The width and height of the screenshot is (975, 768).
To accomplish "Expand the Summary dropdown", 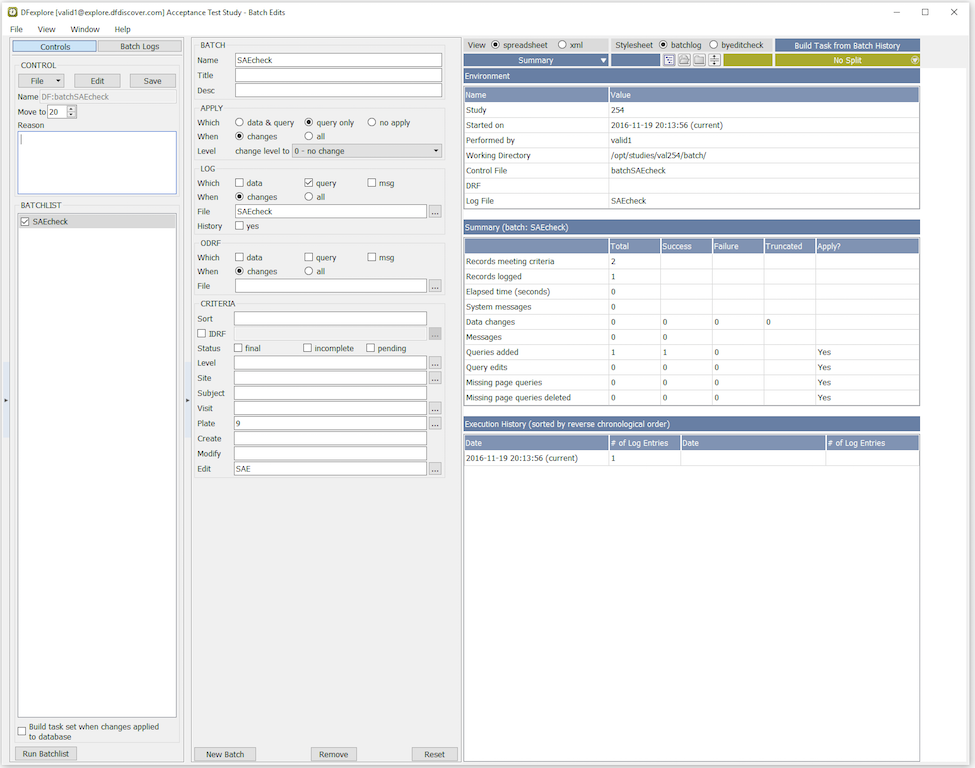I will tap(536, 60).
